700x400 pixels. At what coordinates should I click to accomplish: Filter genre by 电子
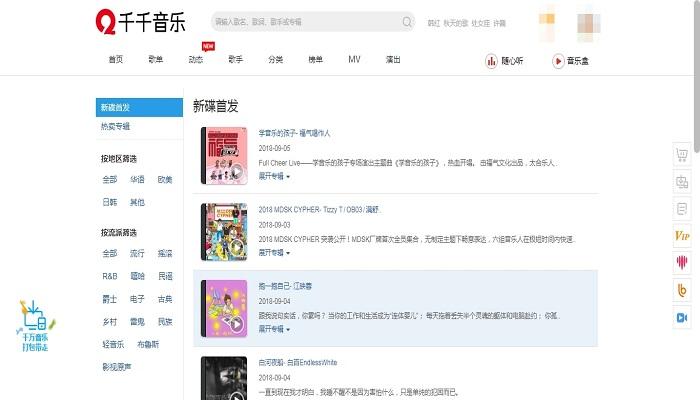click(137, 299)
